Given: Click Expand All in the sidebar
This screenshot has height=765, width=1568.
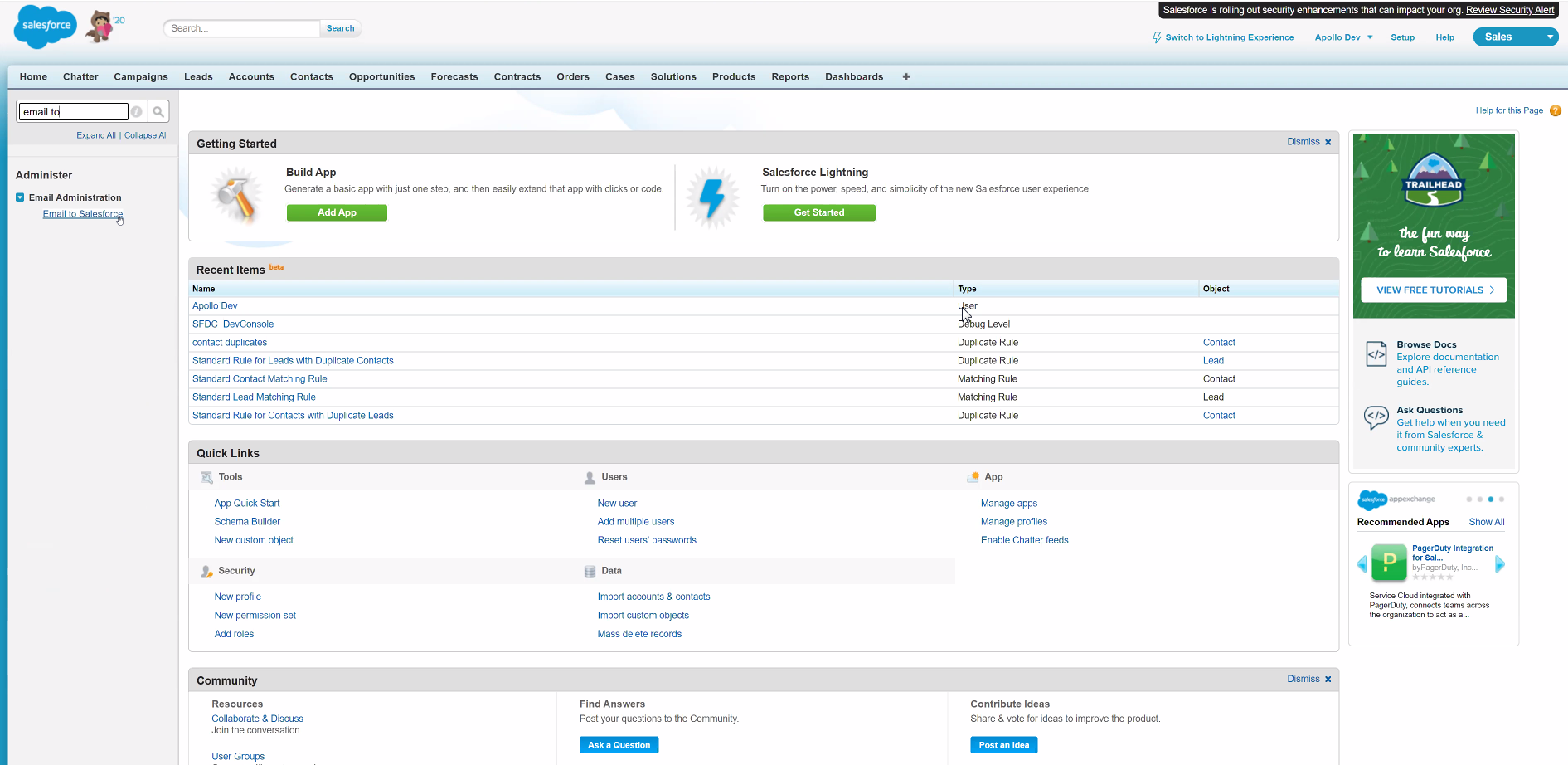Looking at the screenshot, I should [x=96, y=135].
